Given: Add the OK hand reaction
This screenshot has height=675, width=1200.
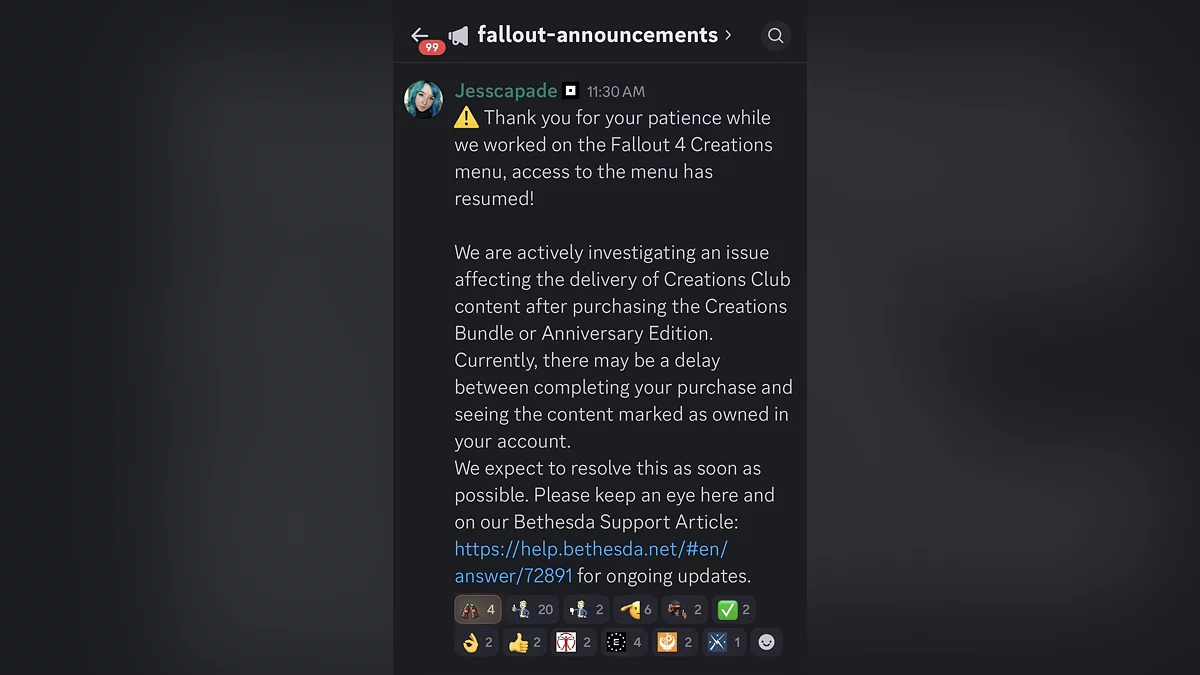Looking at the screenshot, I should pyautogui.click(x=478, y=642).
